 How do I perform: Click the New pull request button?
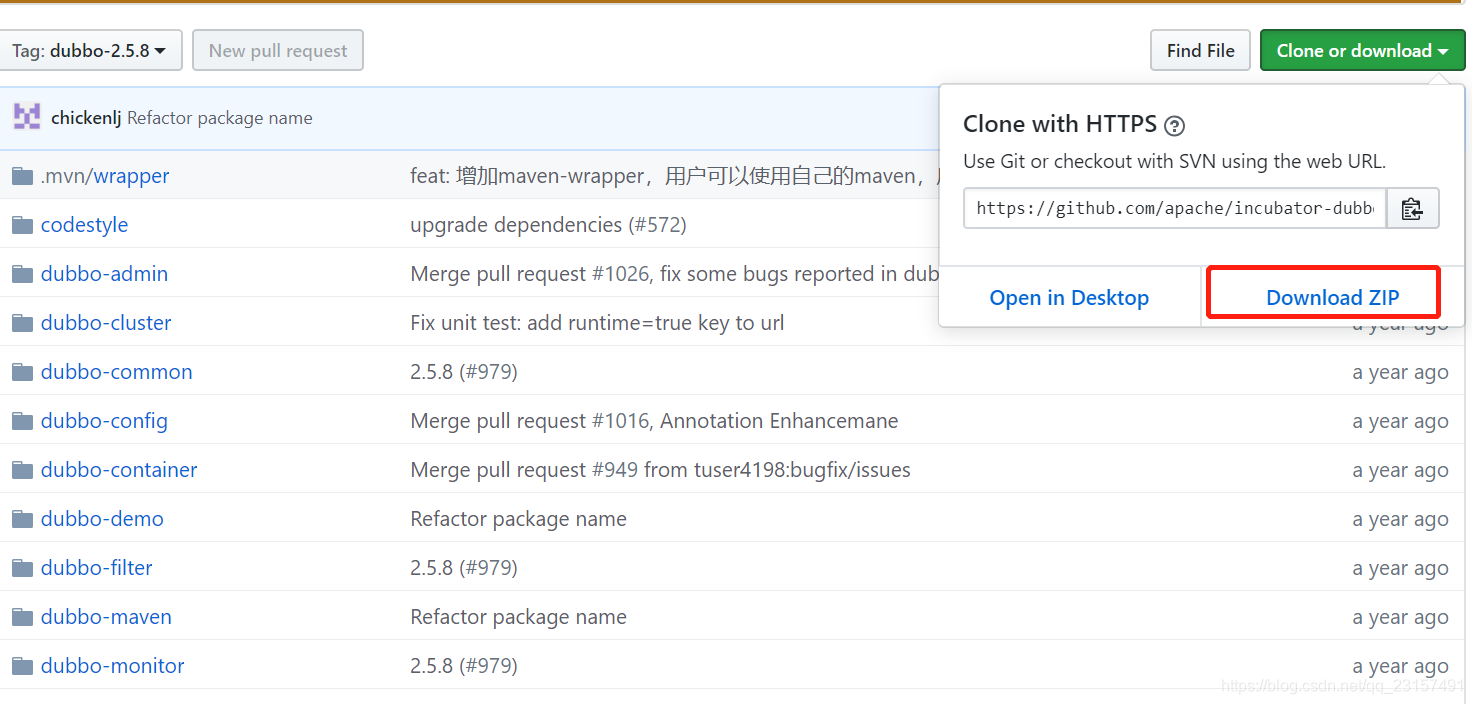[277, 50]
